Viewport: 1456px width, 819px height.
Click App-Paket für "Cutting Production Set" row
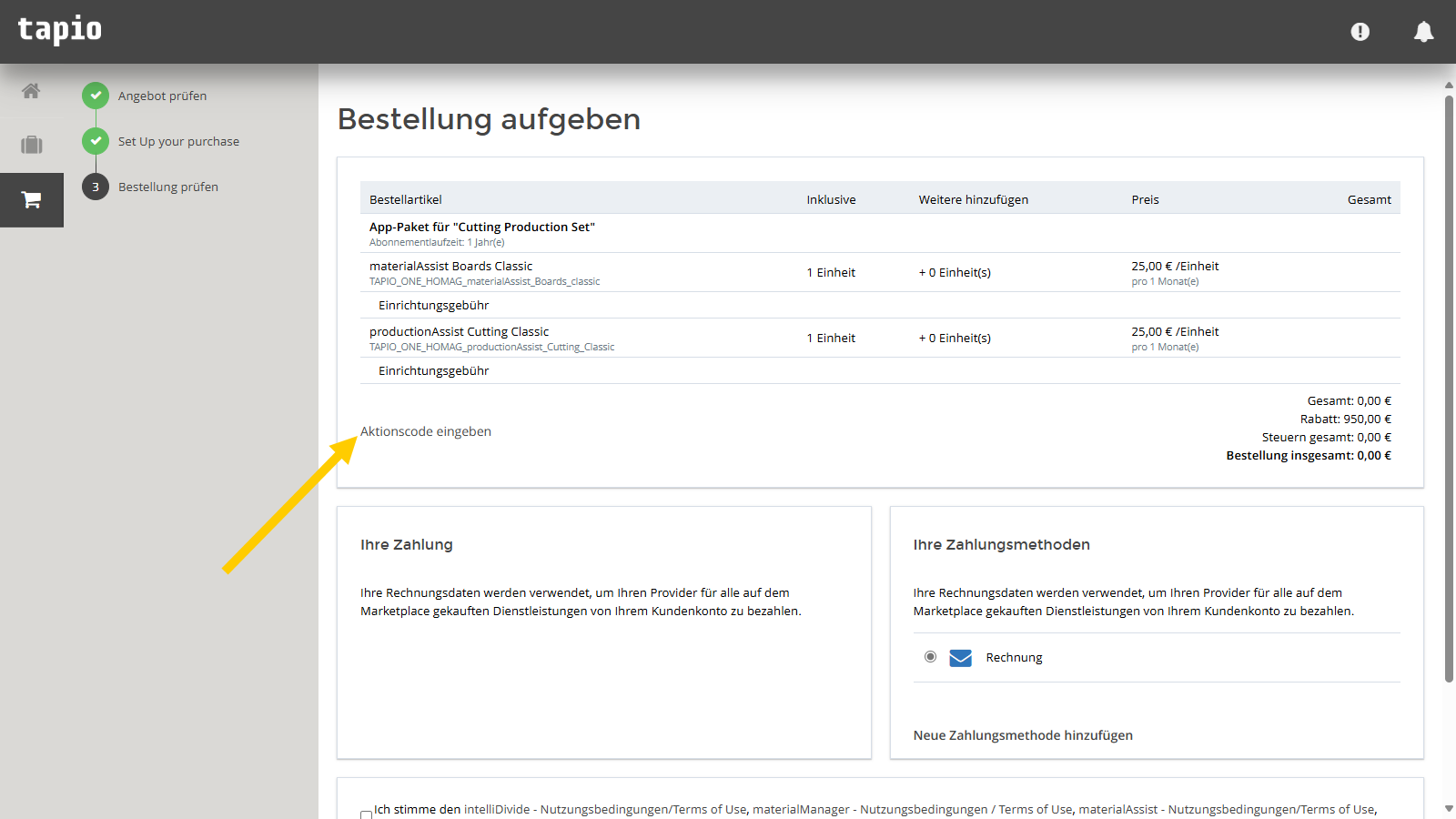coord(880,233)
